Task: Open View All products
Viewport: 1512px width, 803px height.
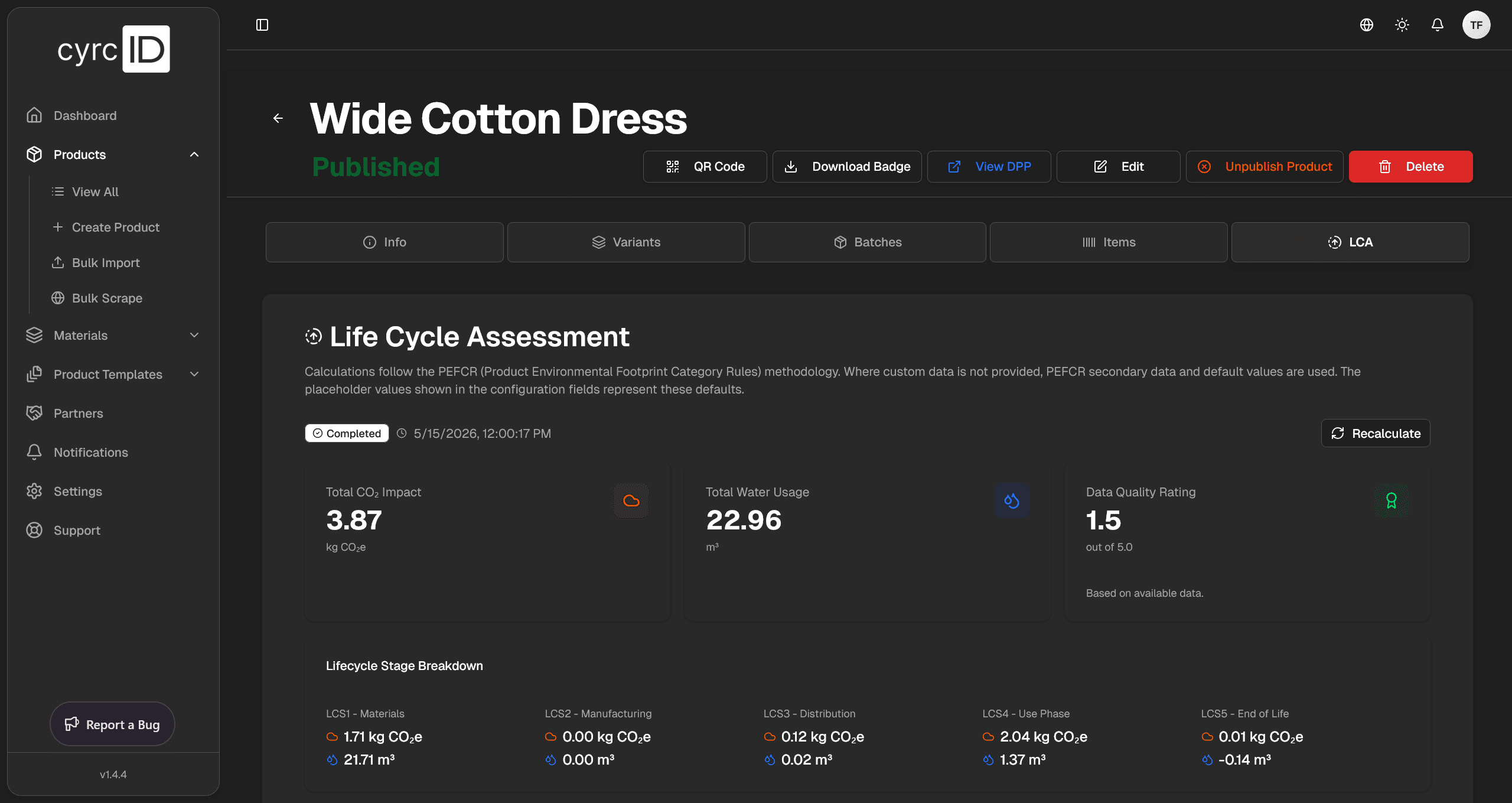Action: (x=95, y=191)
